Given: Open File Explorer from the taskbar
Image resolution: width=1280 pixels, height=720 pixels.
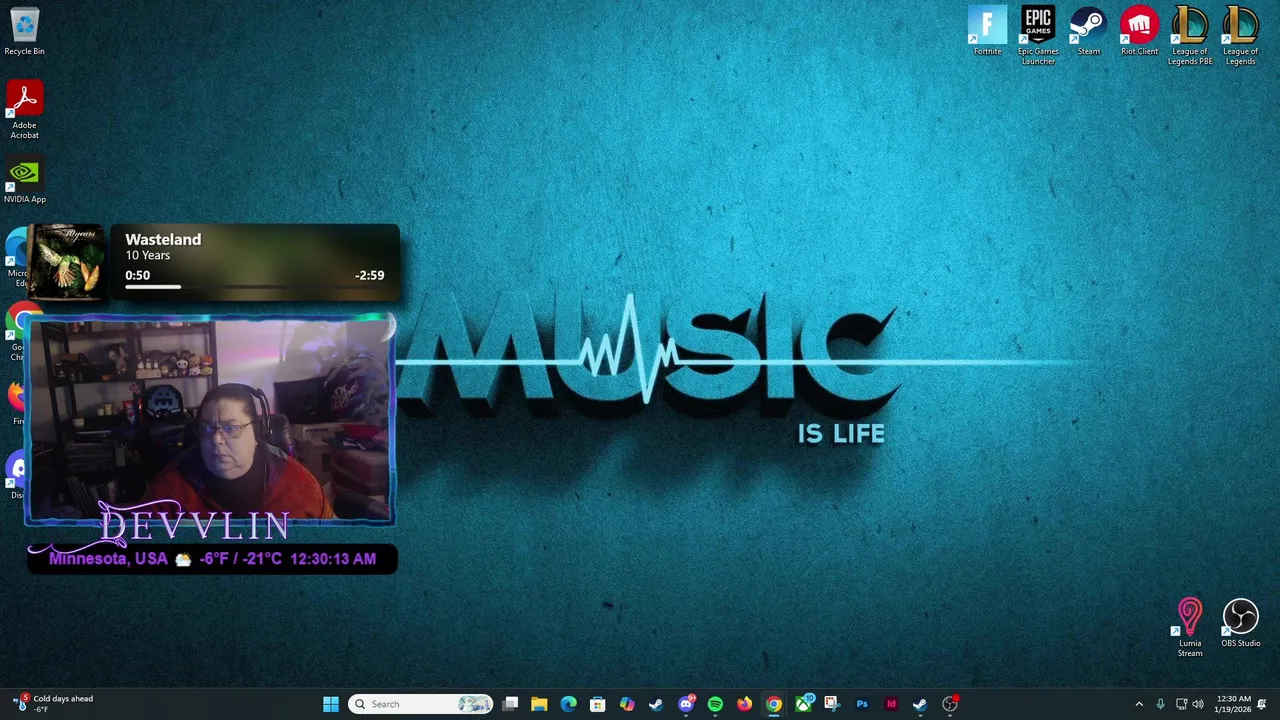Looking at the screenshot, I should [x=539, y=704].
